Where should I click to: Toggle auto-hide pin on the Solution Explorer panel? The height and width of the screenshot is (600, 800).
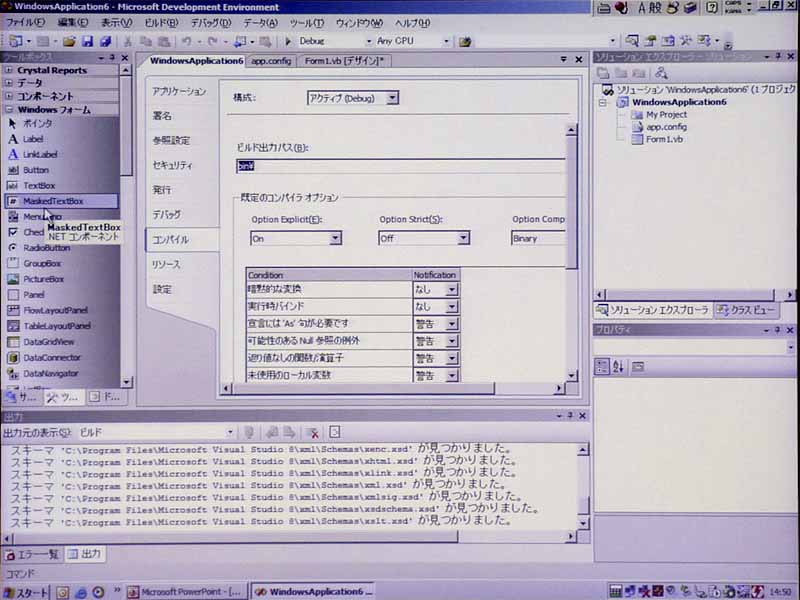click(778, 57)
